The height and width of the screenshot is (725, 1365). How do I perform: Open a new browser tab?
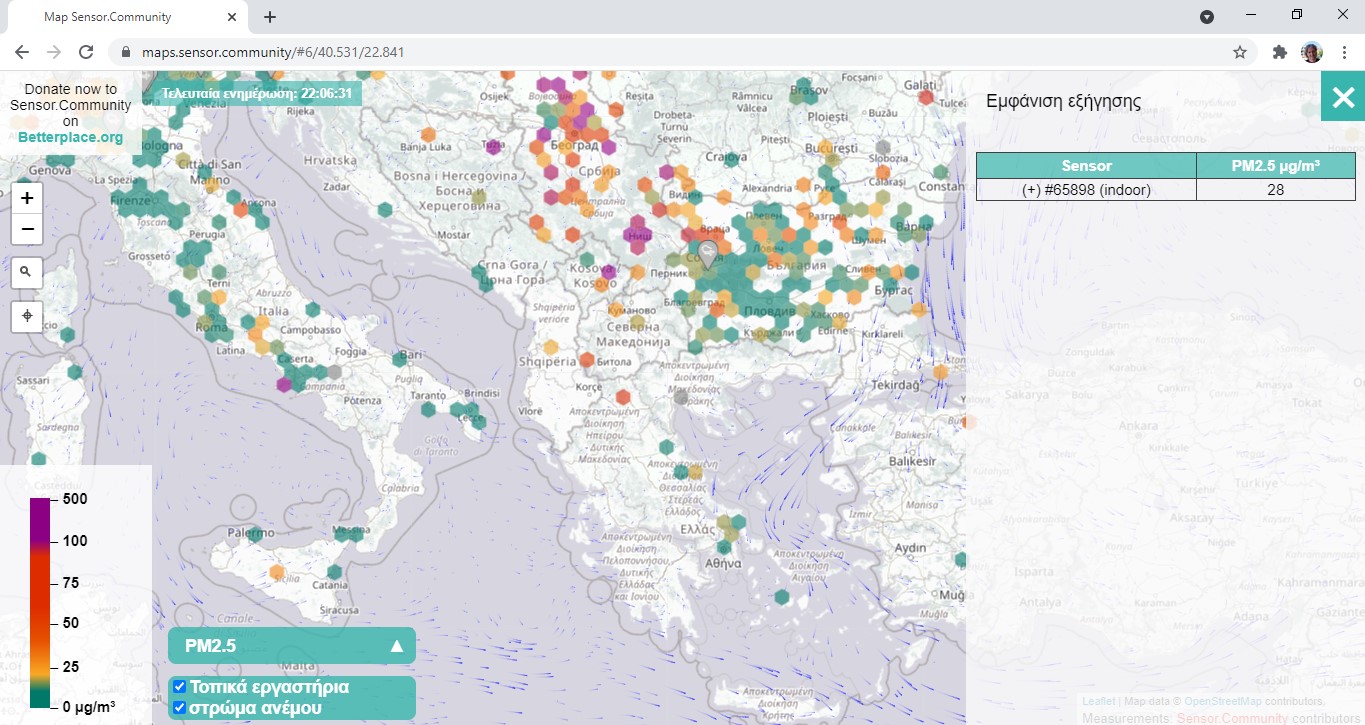coord(270,17)
